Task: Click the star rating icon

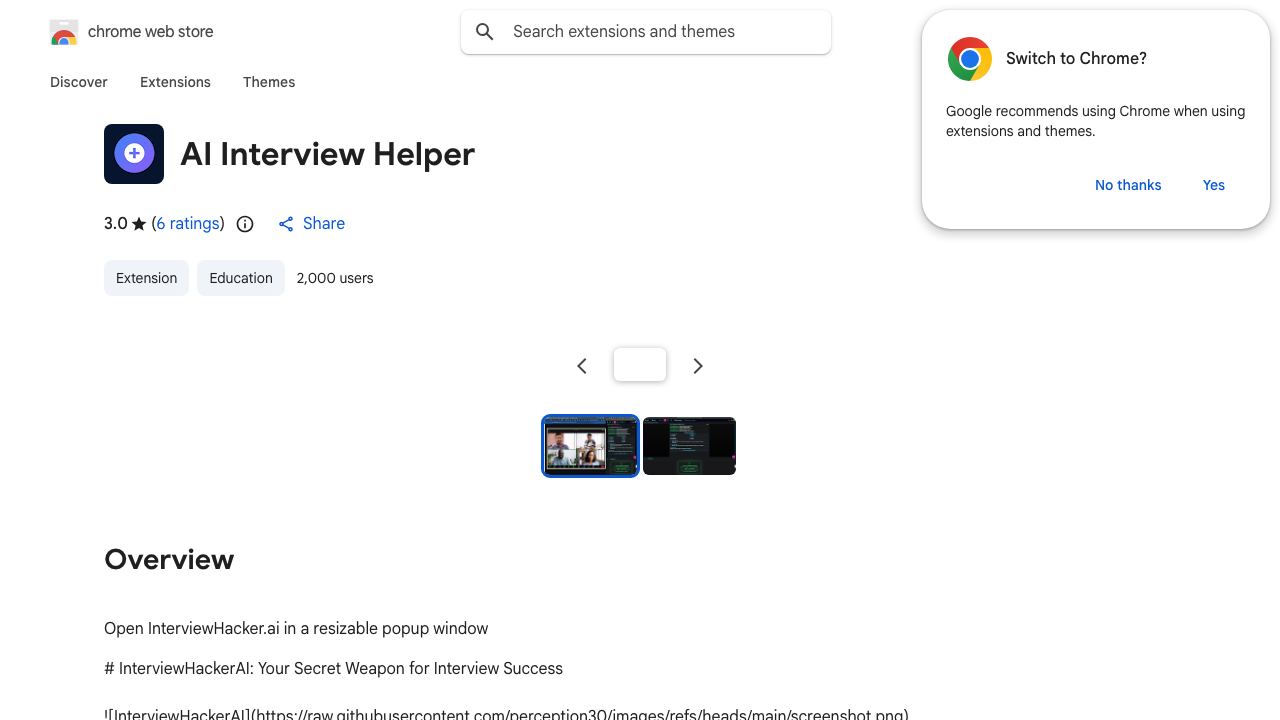Action: coord(139,224)
